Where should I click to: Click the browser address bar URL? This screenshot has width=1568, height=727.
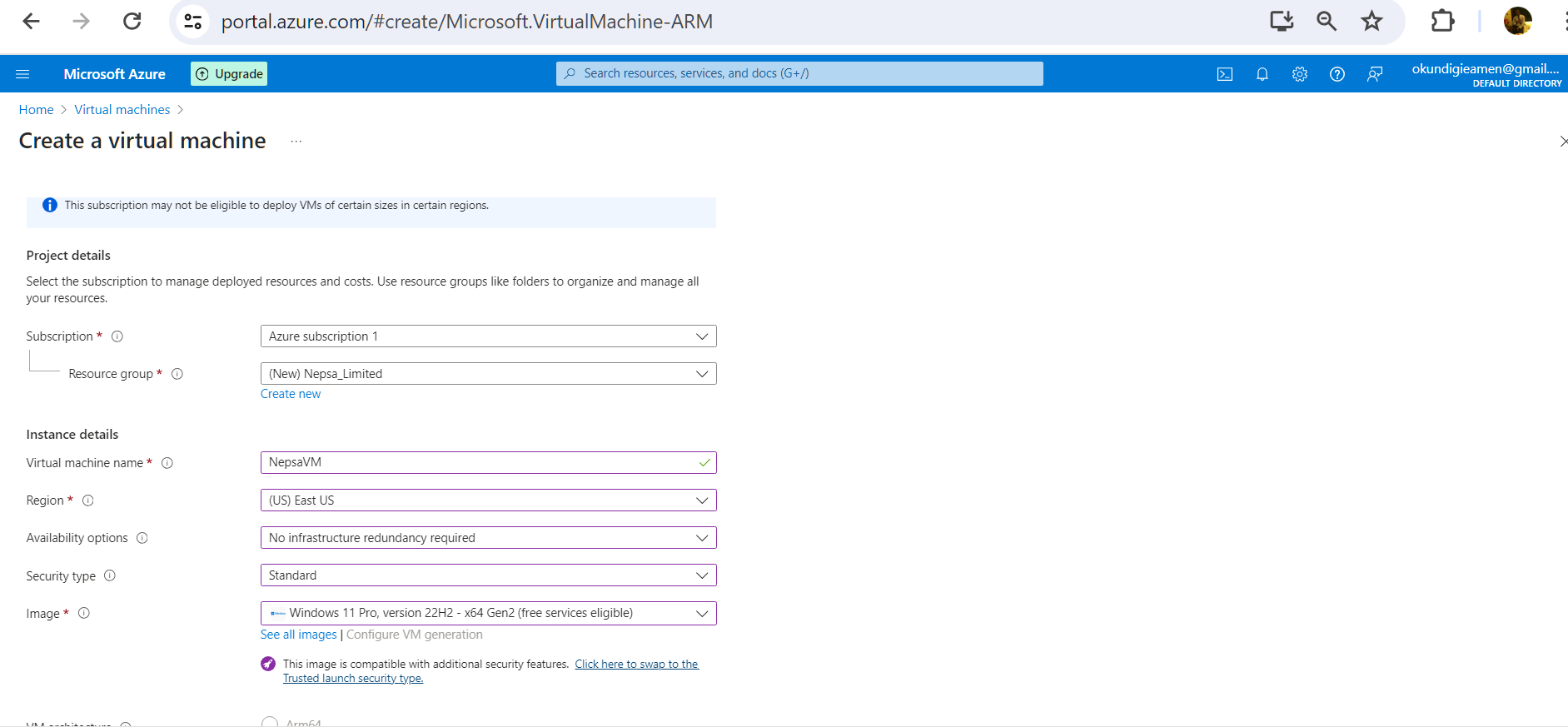(x=467, y=22)
